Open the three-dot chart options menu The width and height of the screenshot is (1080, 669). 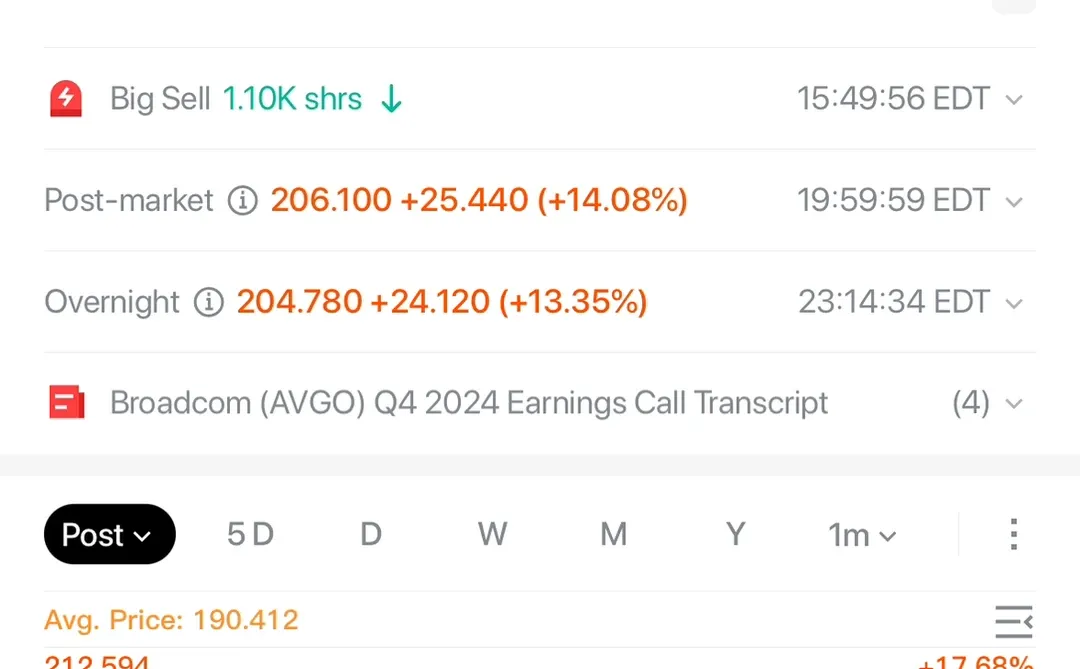[1013, 535]
